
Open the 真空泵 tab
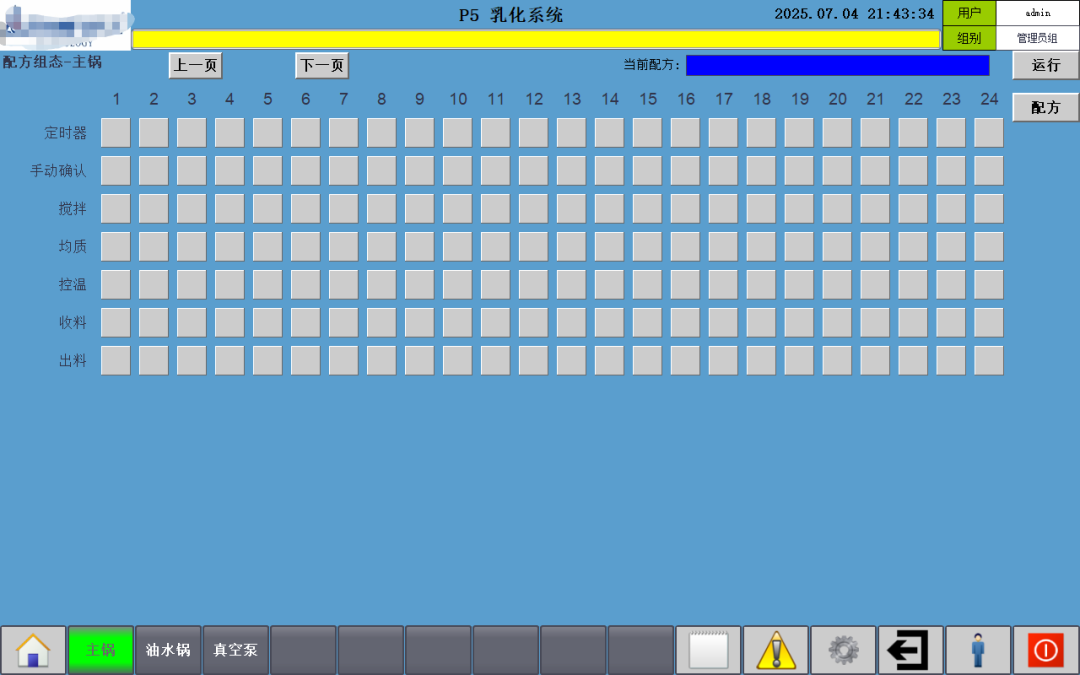click(x=236, y=650)
